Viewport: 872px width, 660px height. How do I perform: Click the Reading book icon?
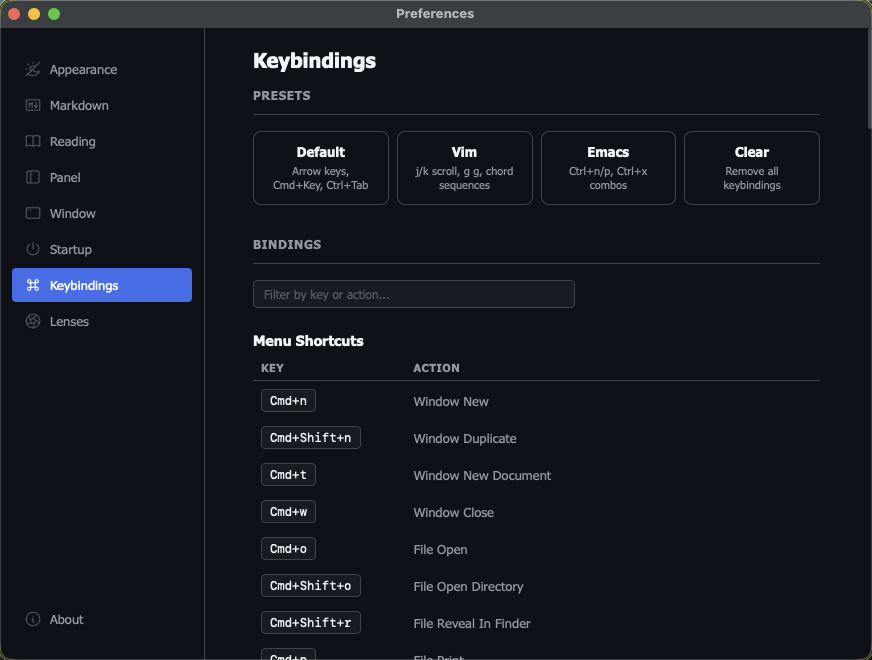(33, 141)
